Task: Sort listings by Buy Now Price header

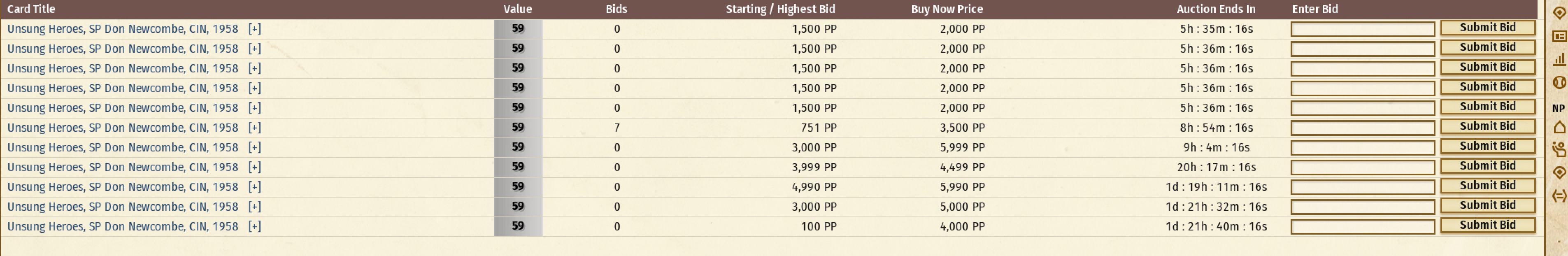Action: (947, 9)
